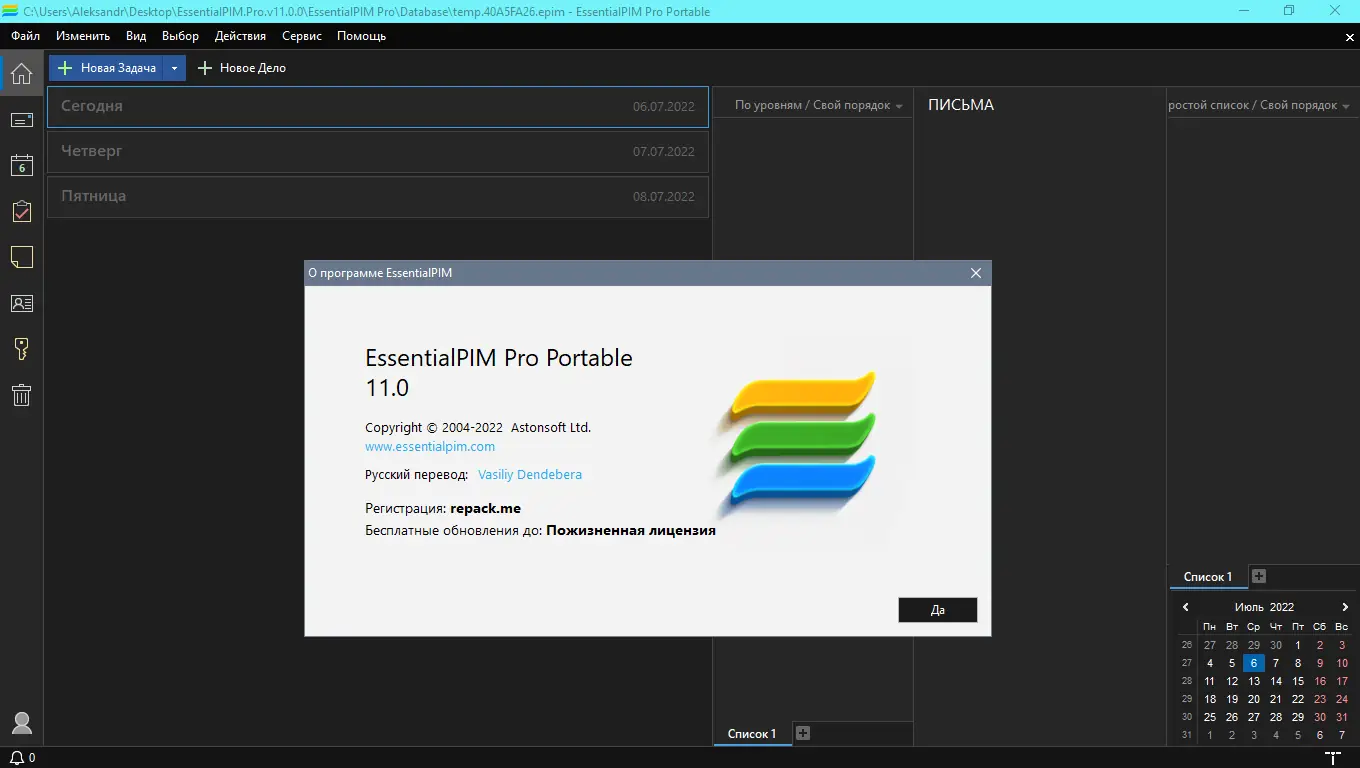
Task: Close the database using the menu bar X
Action: 1349,37
